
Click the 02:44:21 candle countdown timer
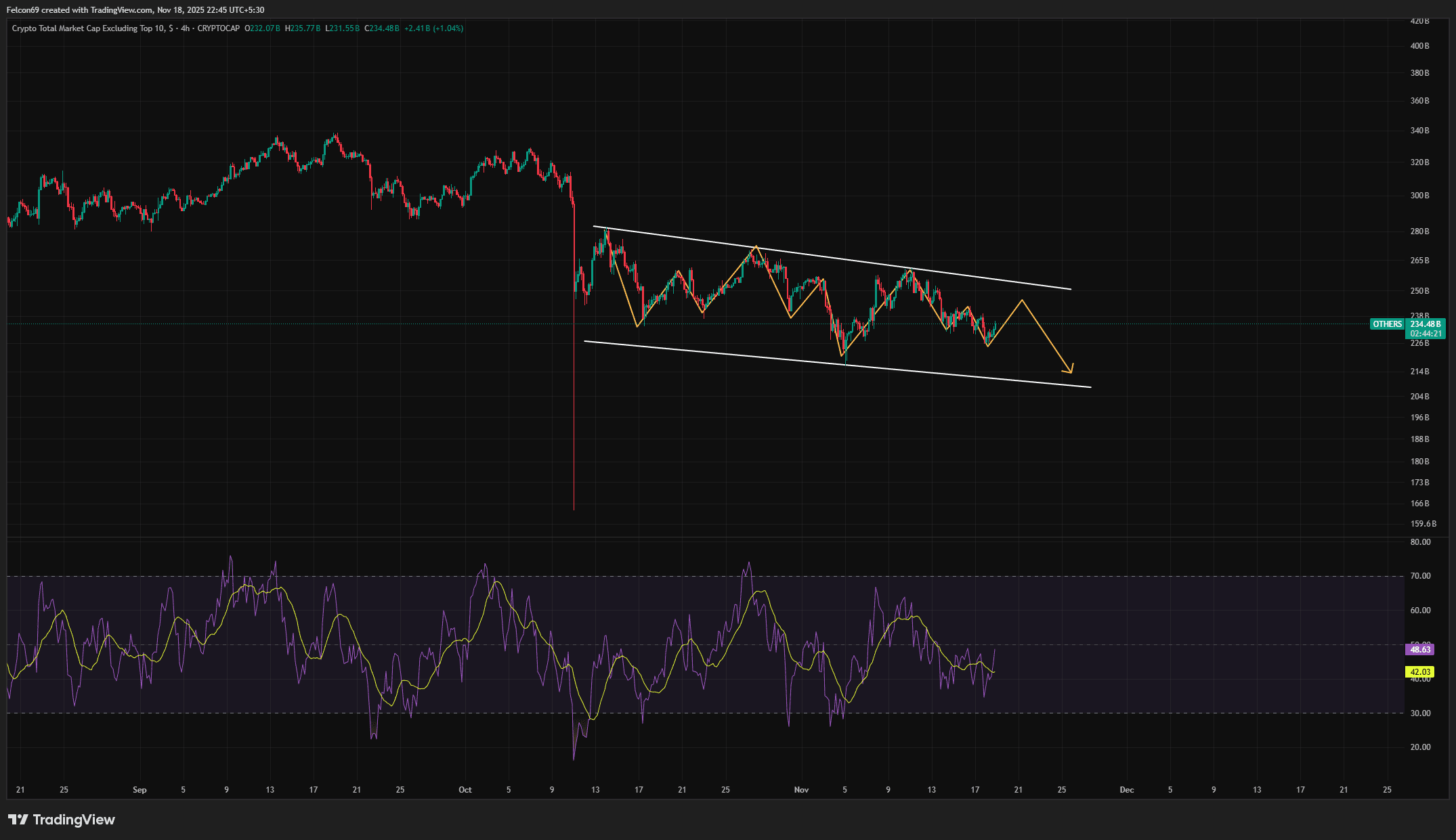1426,334
